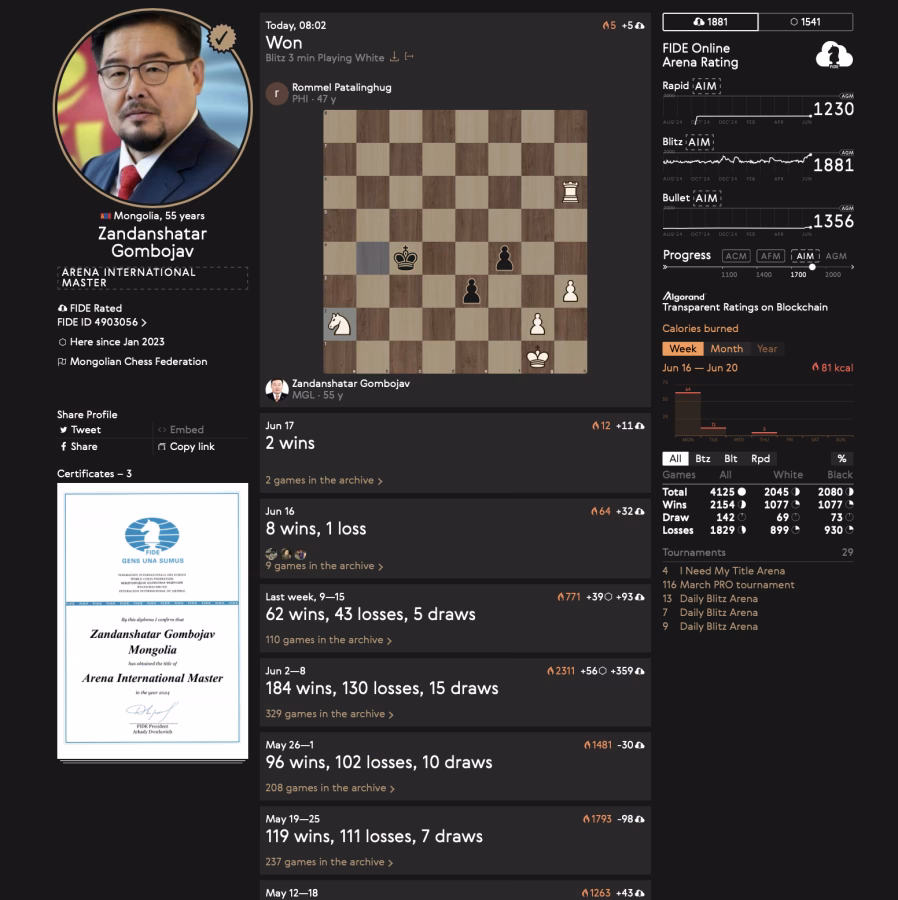Expand 110 games in the archive
This screenshot has width=898, height=900.
click(x=328, y=640)
